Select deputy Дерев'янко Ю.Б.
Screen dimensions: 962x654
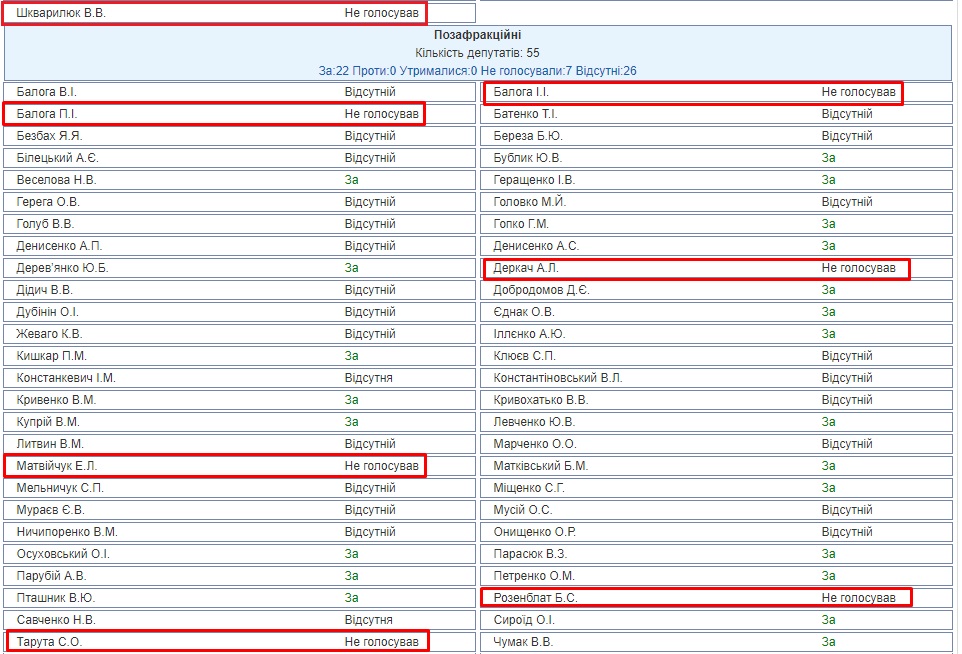62,268
